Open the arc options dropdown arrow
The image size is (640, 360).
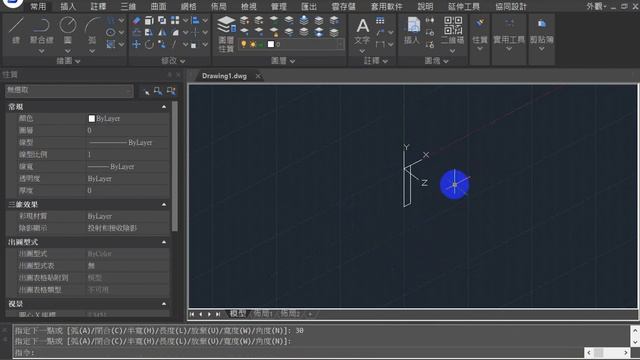(92, 51)
